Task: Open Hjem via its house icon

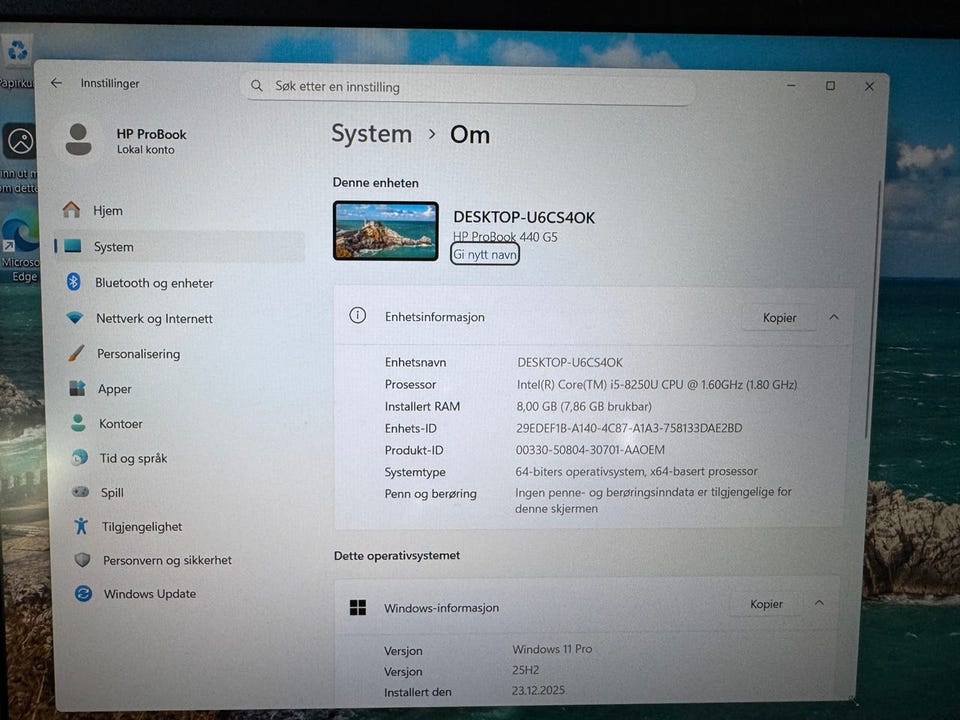Action: (x=71, y=210)
